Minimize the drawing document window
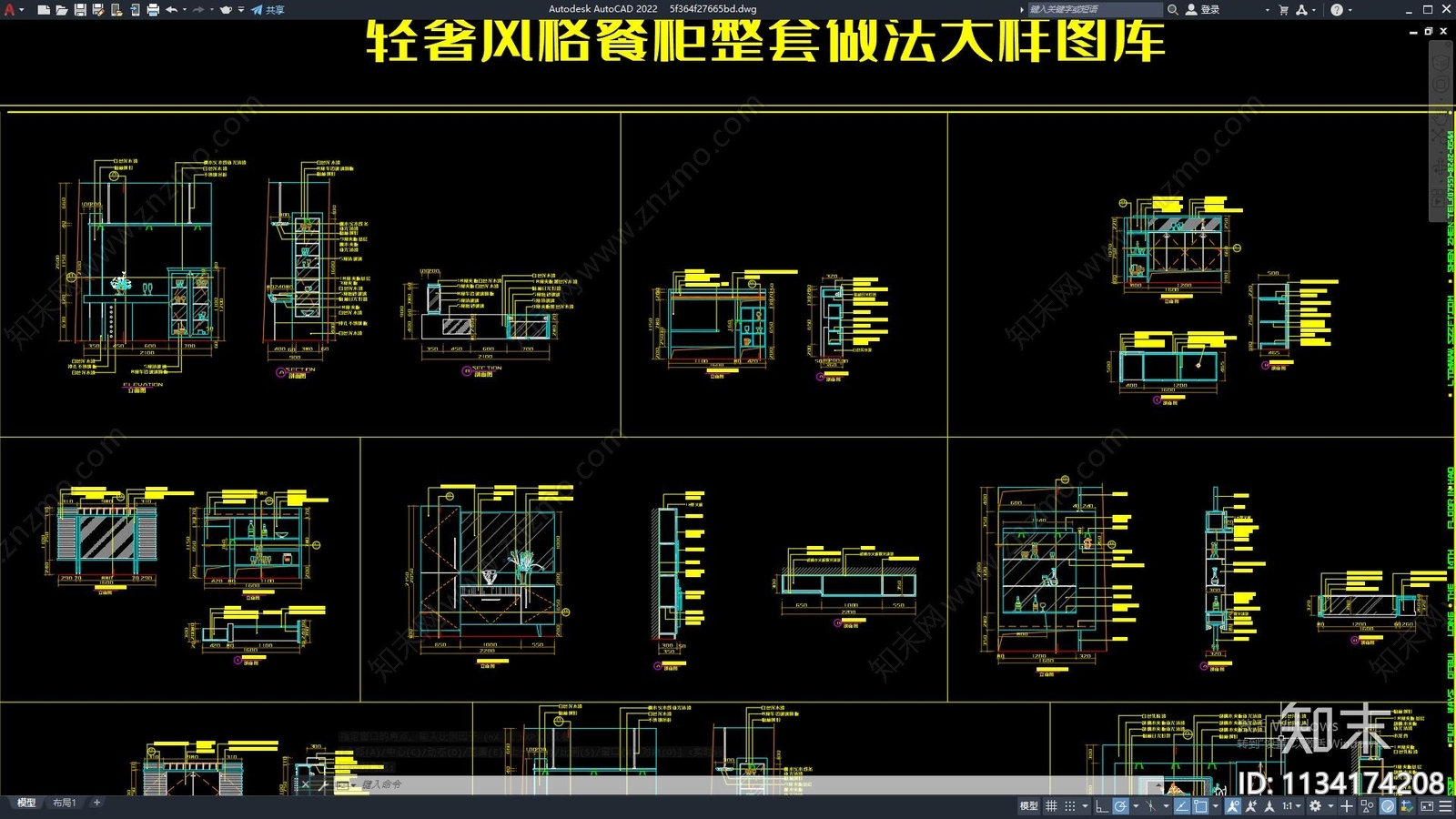1456x819 pixels. coord(1413,31)
